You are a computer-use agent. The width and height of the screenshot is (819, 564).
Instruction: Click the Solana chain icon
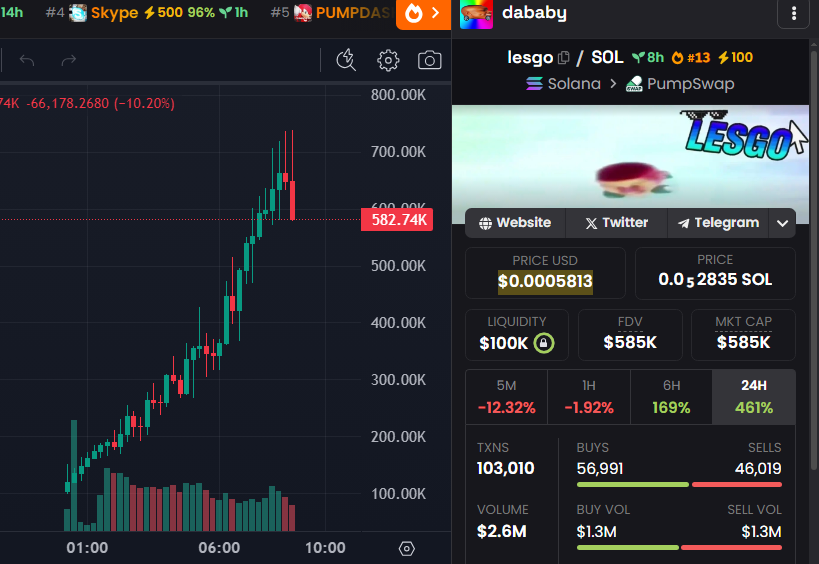[x=534, y=84]
